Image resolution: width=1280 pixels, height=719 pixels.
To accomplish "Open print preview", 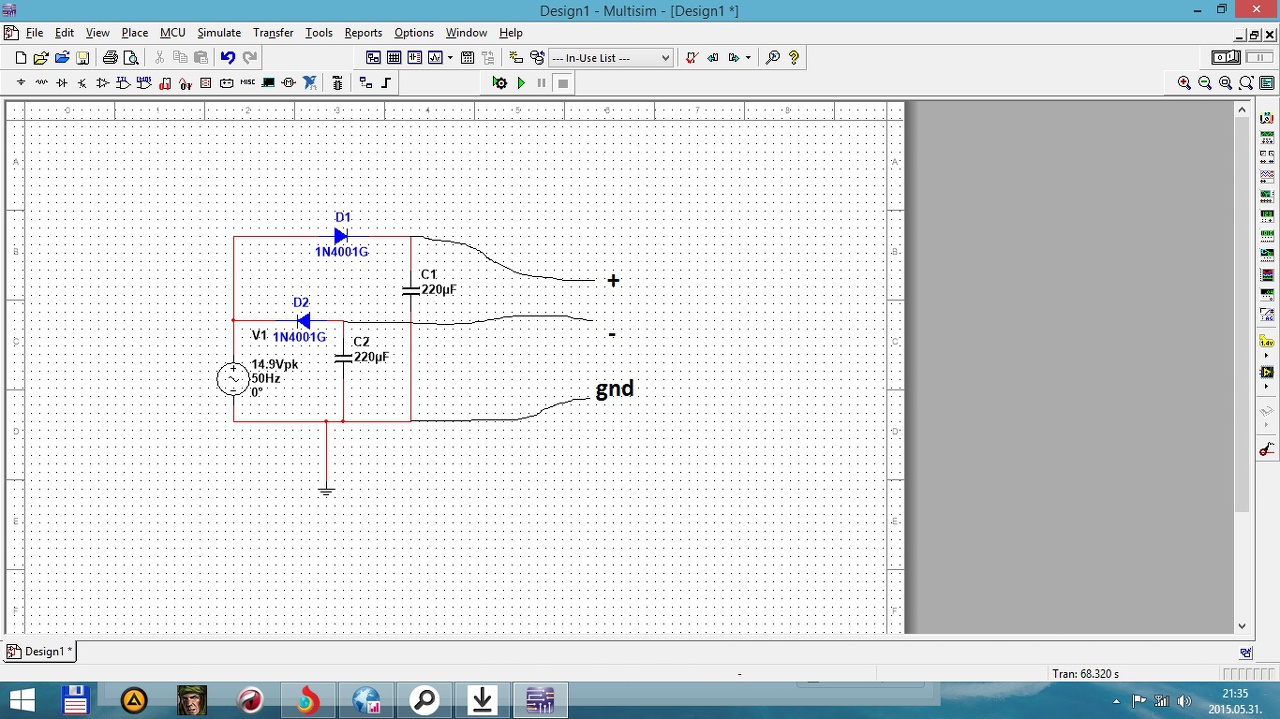I will click(131, 58).
